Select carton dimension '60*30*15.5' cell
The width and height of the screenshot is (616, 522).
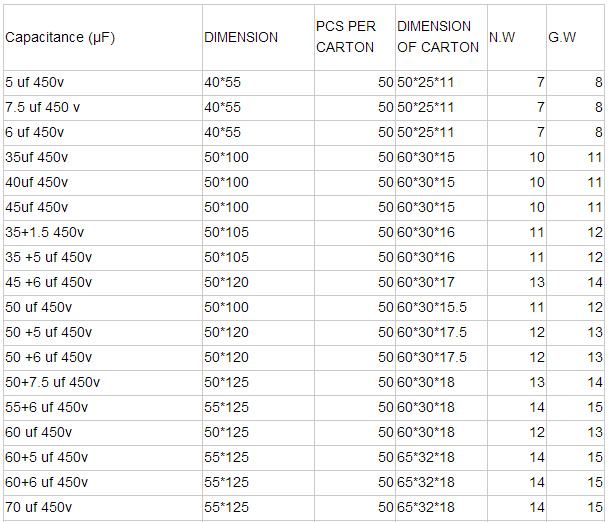(x=441, y=308)
